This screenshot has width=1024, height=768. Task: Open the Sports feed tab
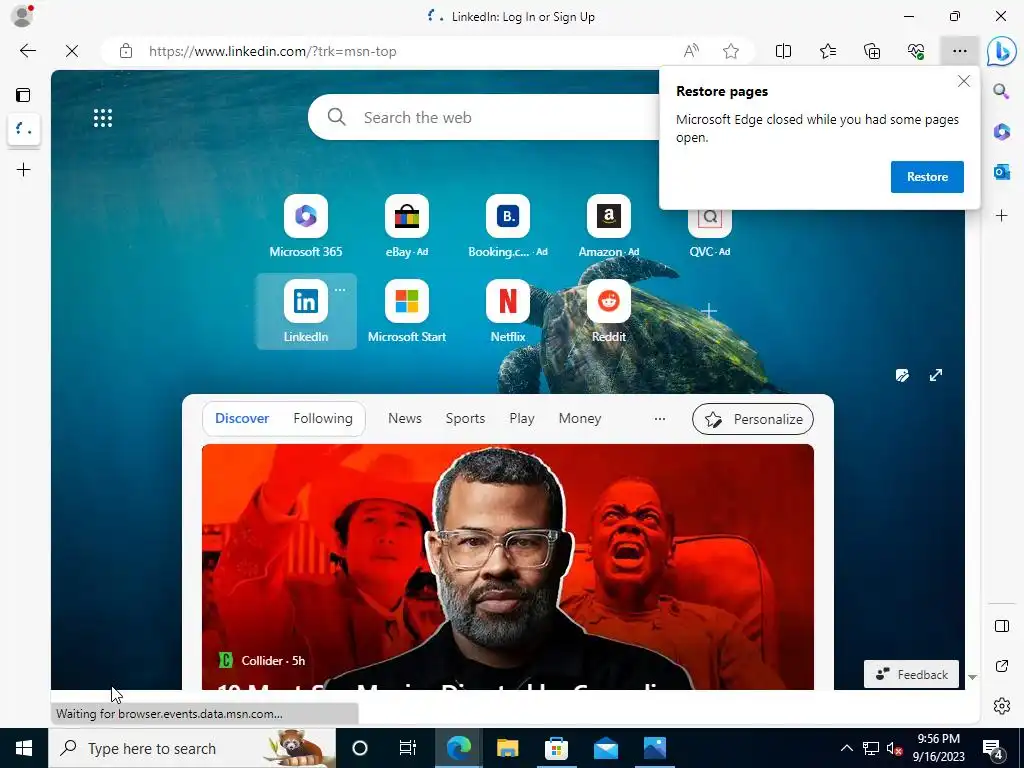(465, 419)
